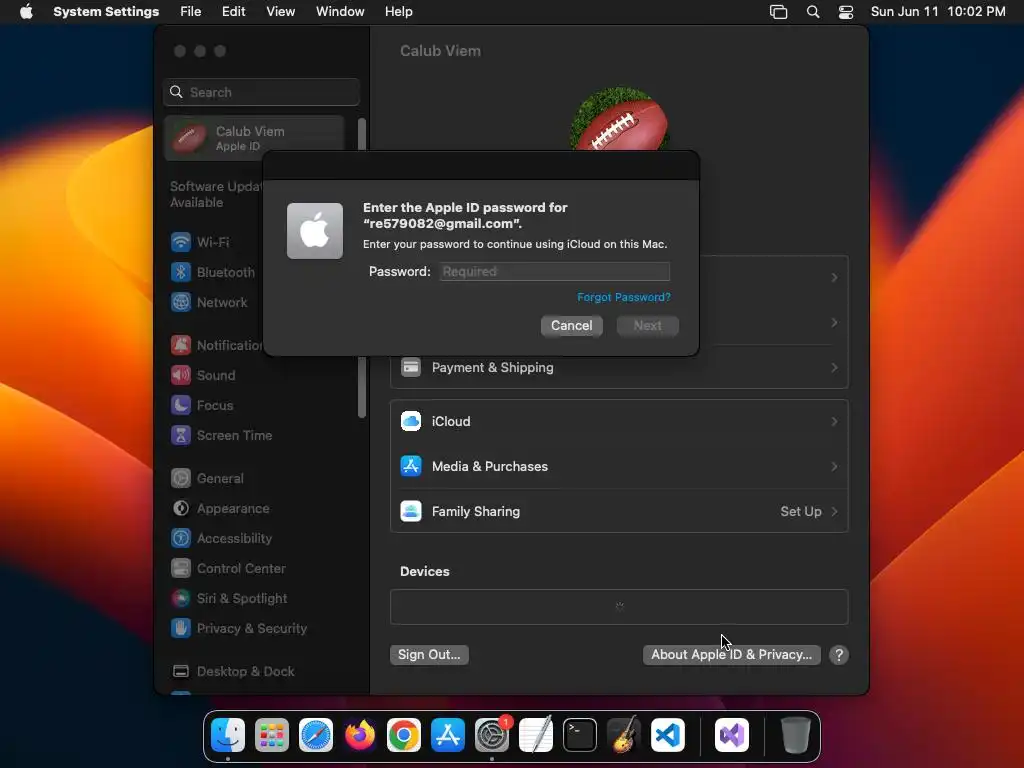Image resolution: width=1024 pixels, height=768 pixels.
Task: Click the Forgot Password? link
Action: click(x=624, y=297)
